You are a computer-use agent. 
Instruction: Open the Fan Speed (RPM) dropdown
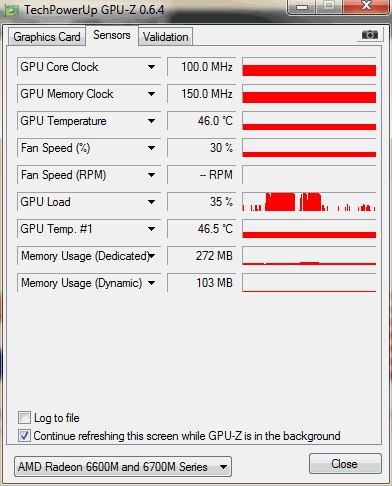pos(151,175)
